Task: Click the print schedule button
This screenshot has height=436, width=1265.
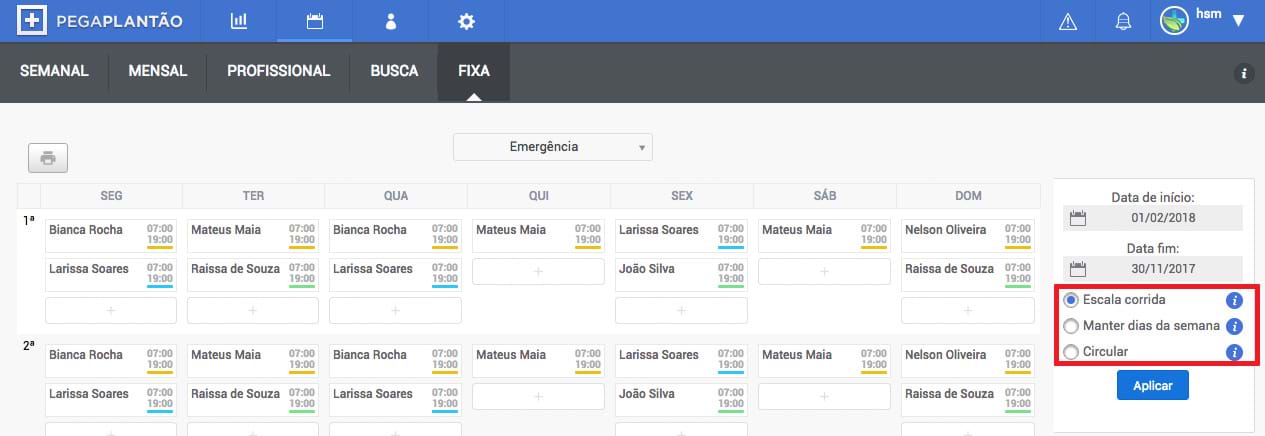Action: pyautogui.click(x=48, y=157)
